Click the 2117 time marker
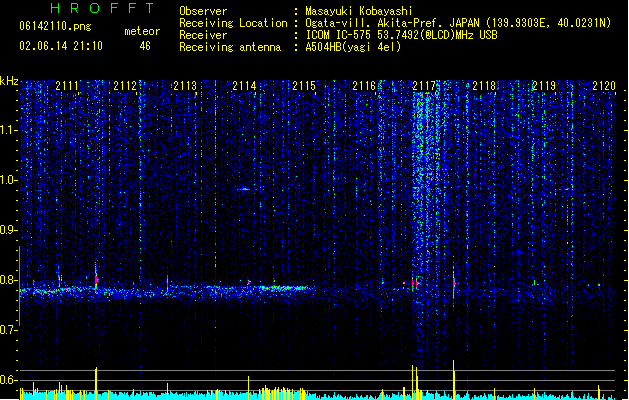This screenshot has width=629, height=400. 424,86
